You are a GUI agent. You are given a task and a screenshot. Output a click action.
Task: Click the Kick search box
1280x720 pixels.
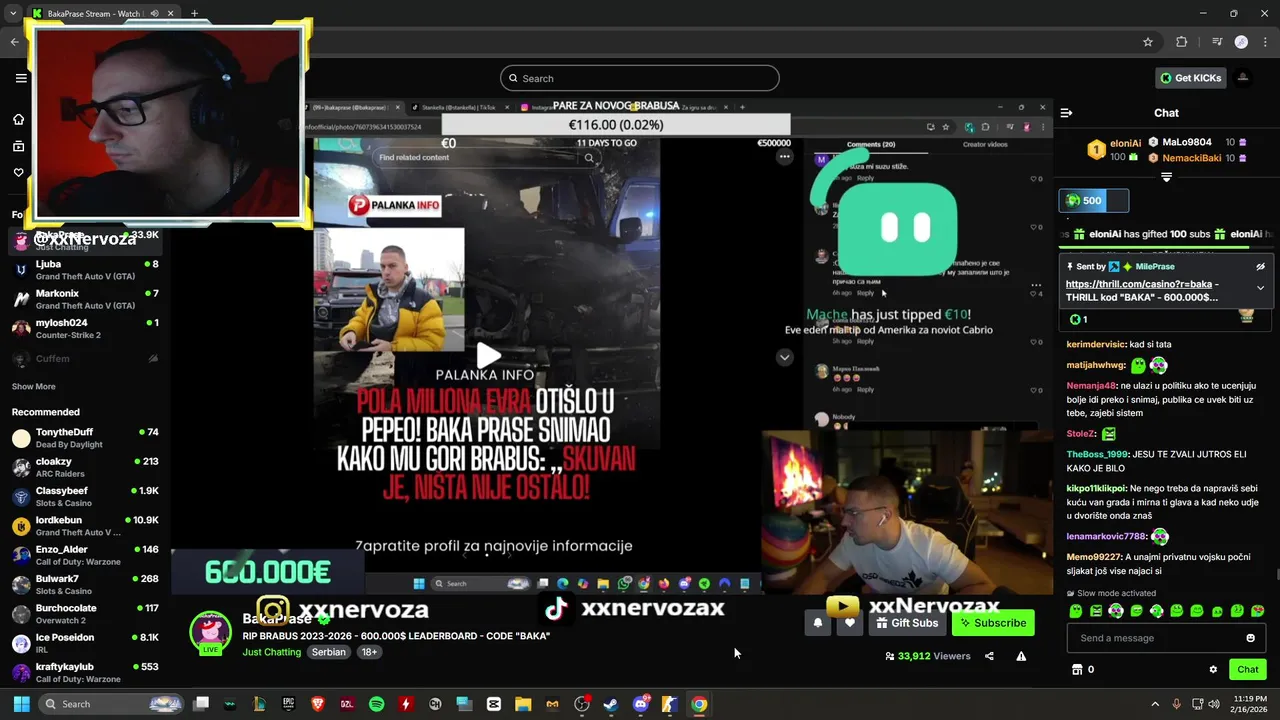click(x=640, y=78)
